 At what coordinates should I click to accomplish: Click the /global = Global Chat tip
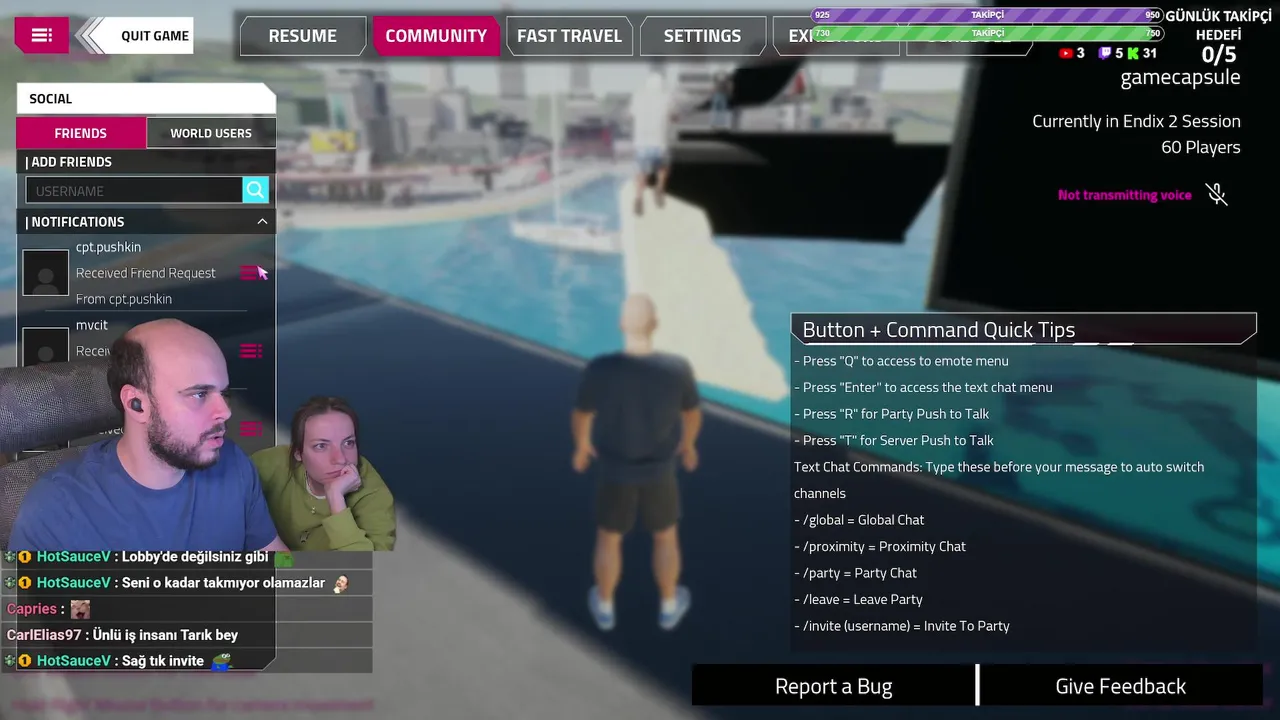tap(860, 520)
